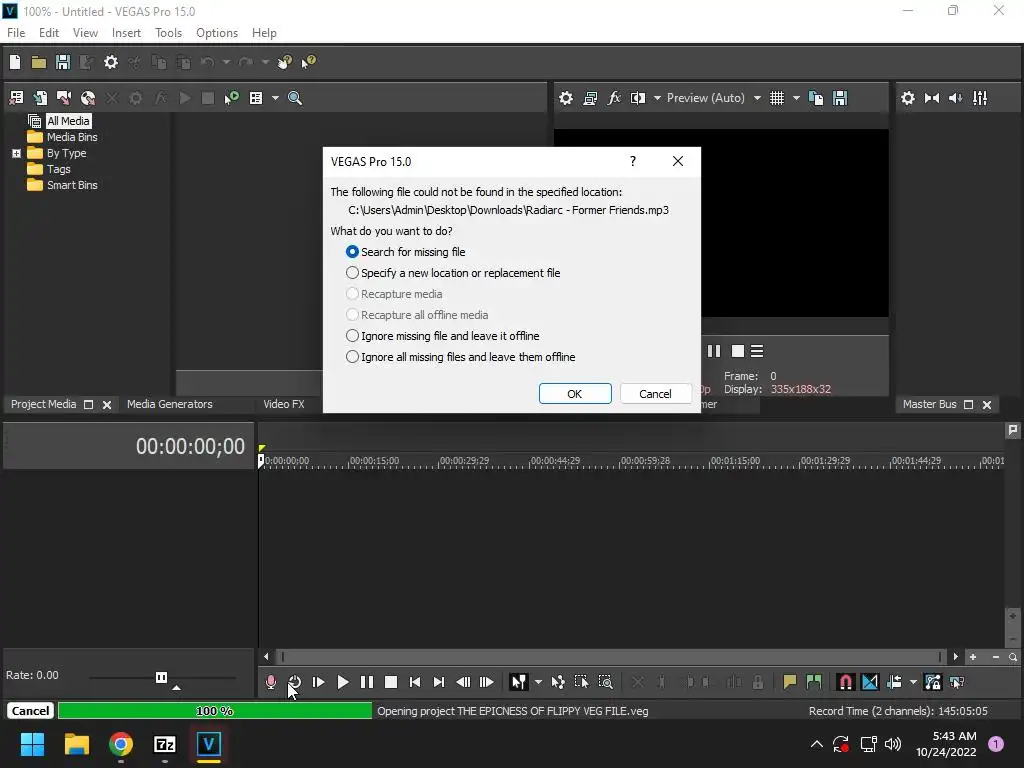Viewport: 1024px width, 768px height.
Task: Open the mixing console icon
Action: tap(980, 98)
